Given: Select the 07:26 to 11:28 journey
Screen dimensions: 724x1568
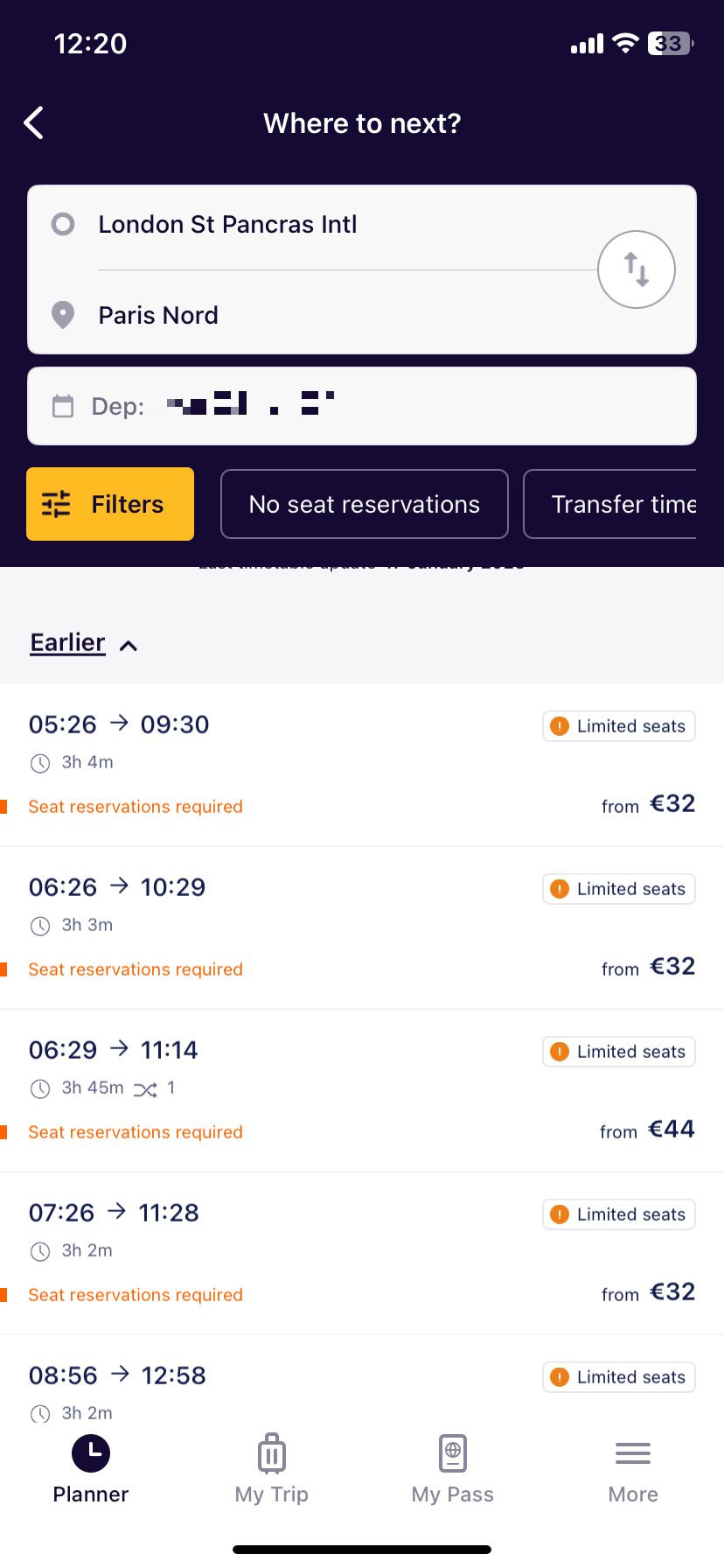Looking at the screenshot, I should point(362,1254).
